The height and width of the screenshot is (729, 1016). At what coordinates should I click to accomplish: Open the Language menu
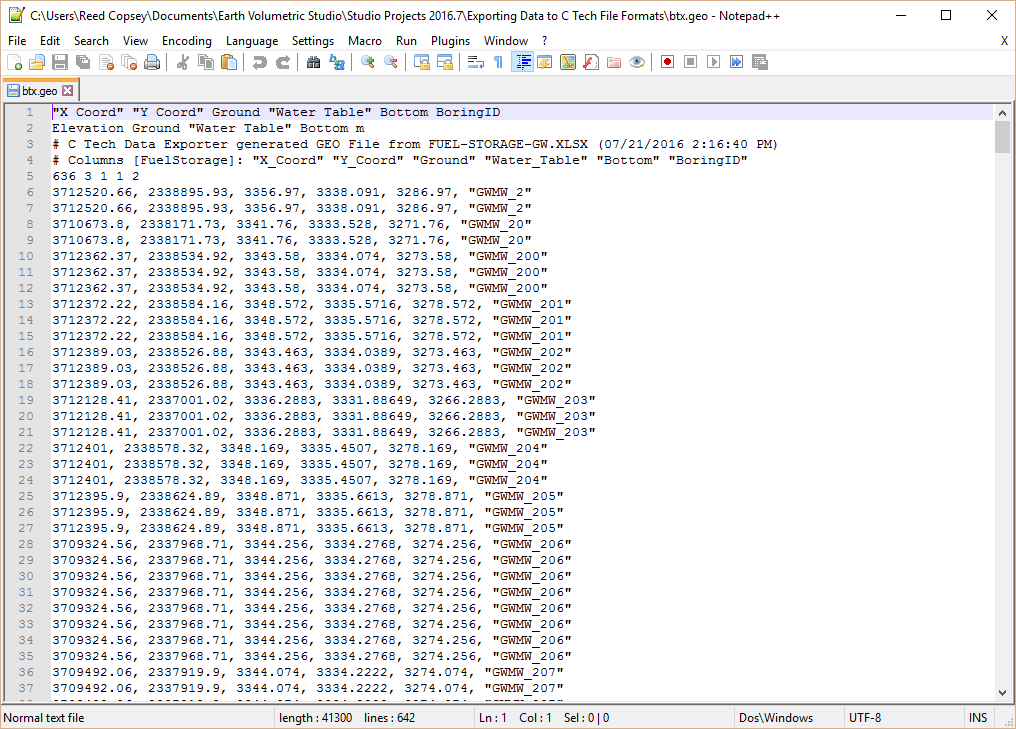point(252,41)
